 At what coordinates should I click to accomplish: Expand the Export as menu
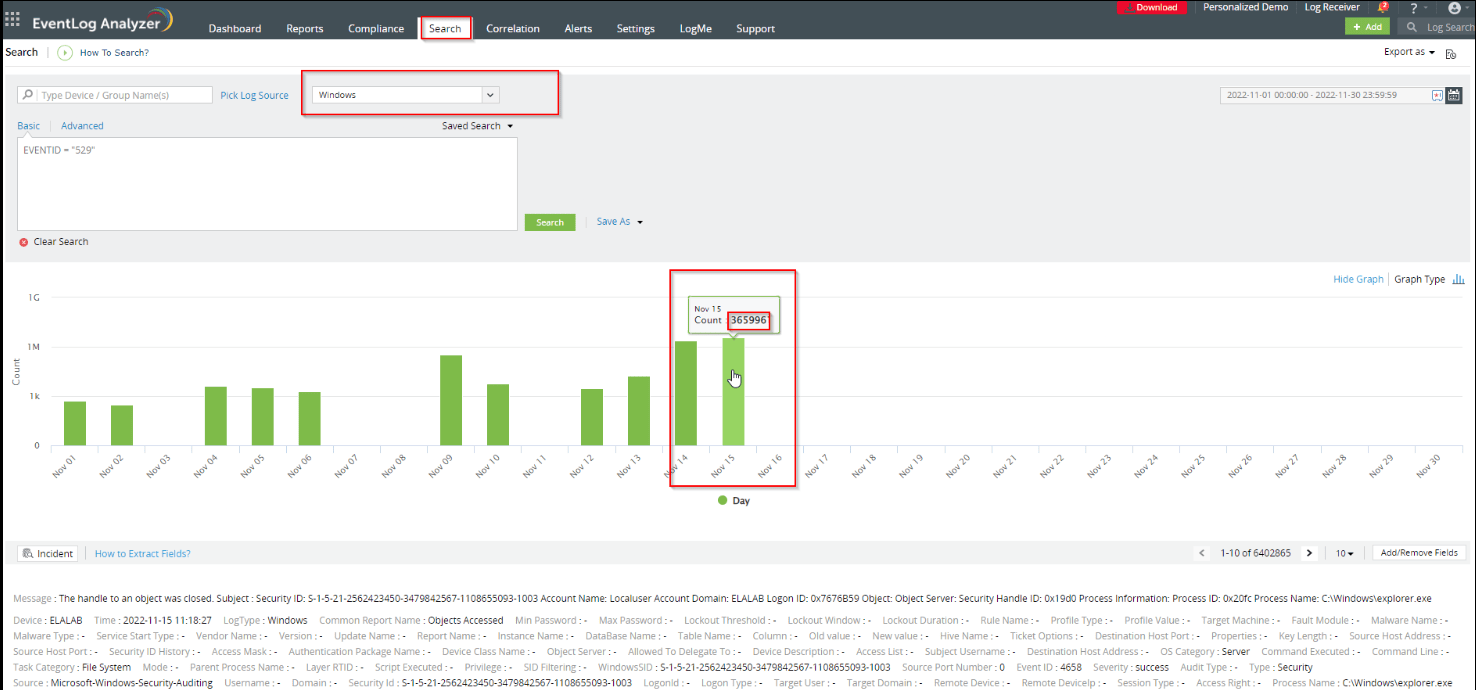pos(1409,52)
